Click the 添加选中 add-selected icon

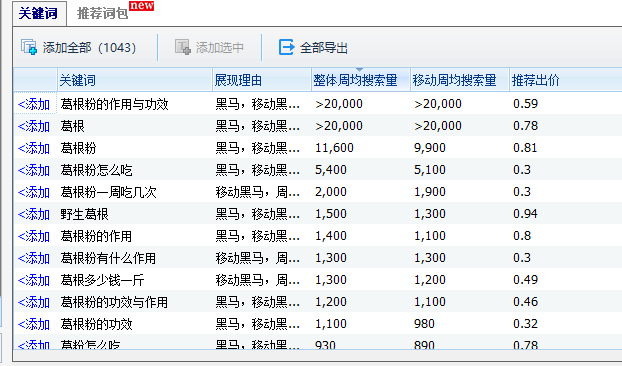pos(183,47)
